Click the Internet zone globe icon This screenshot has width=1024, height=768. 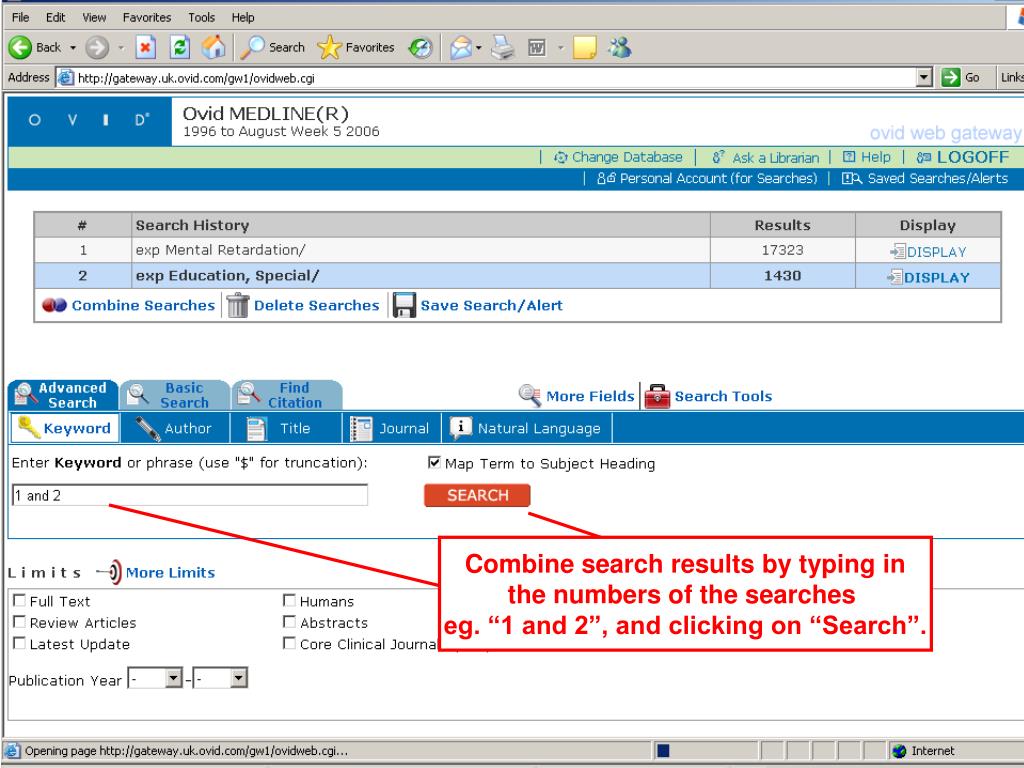point(899,751)
